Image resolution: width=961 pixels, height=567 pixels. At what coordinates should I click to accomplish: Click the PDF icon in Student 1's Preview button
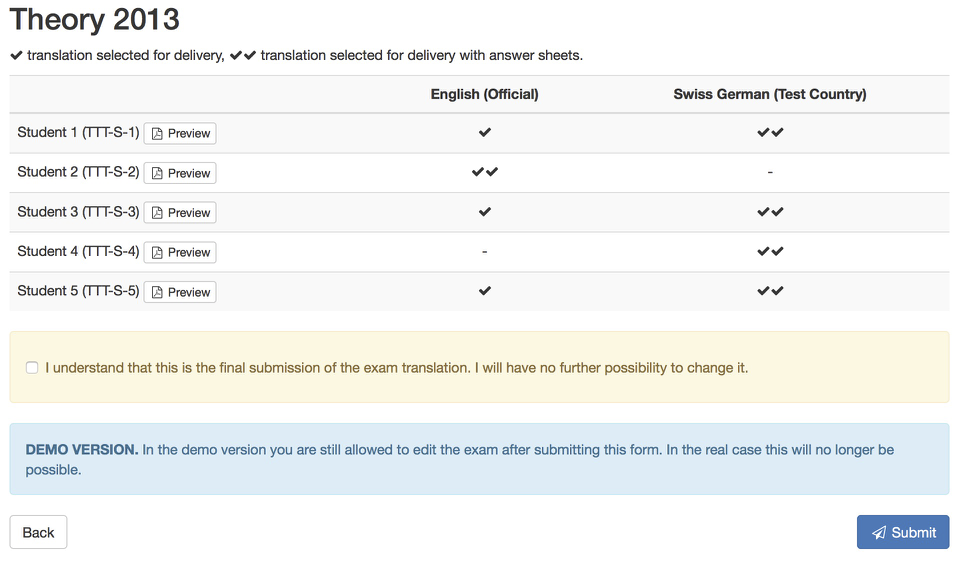pos(157,134)
